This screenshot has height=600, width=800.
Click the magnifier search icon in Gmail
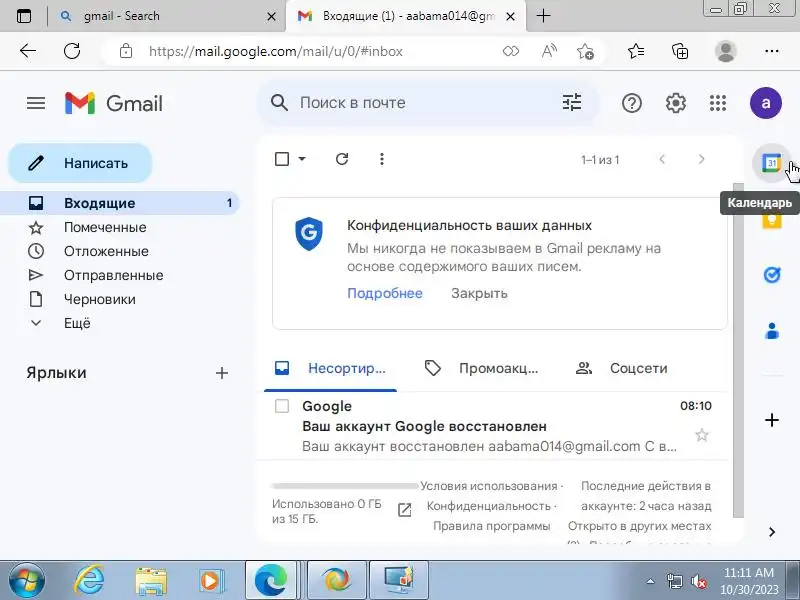pos(279,103)
